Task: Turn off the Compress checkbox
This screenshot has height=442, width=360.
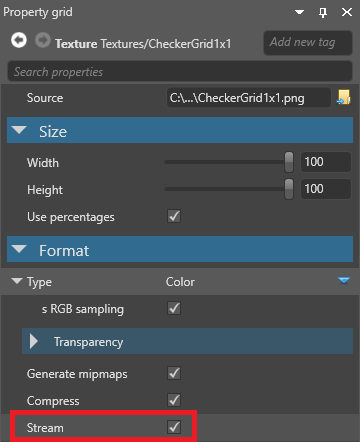Action: coord(174,400)
